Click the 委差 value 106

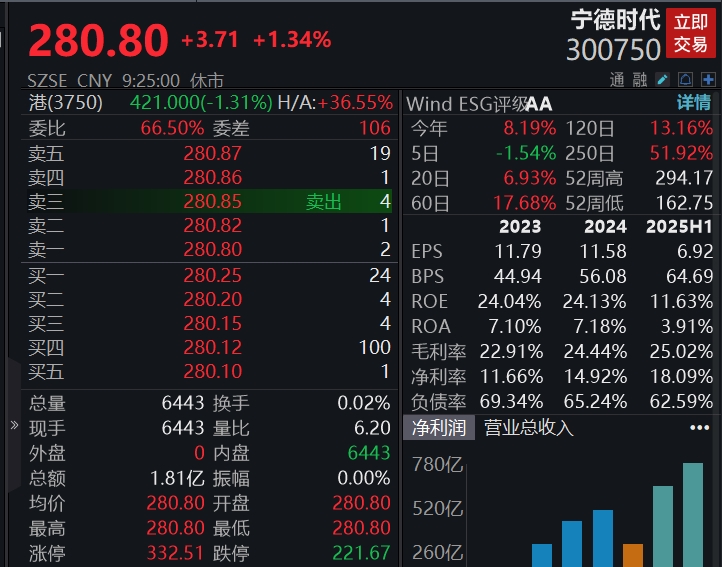click(x=375, y=128)
